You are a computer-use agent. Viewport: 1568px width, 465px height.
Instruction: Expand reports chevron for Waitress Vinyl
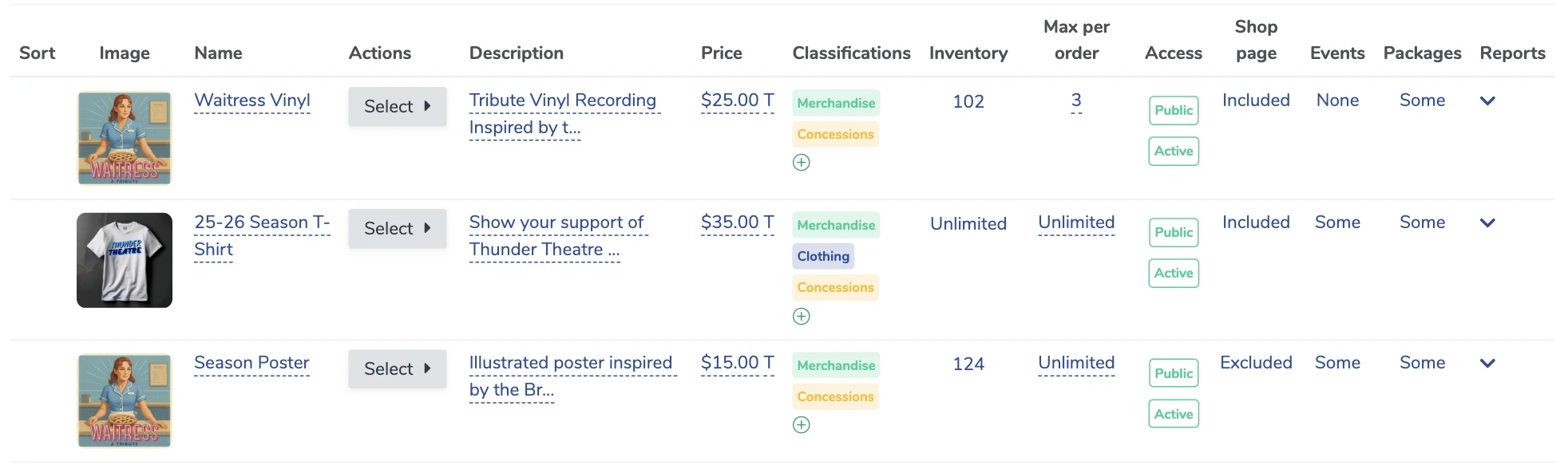coord(1487,101)
